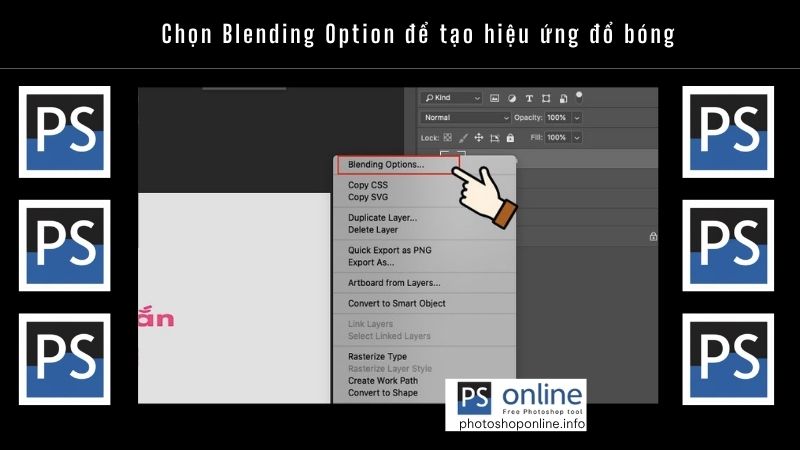
Task: Toggle the lock all padlock icon
Action: coord(510,137)
